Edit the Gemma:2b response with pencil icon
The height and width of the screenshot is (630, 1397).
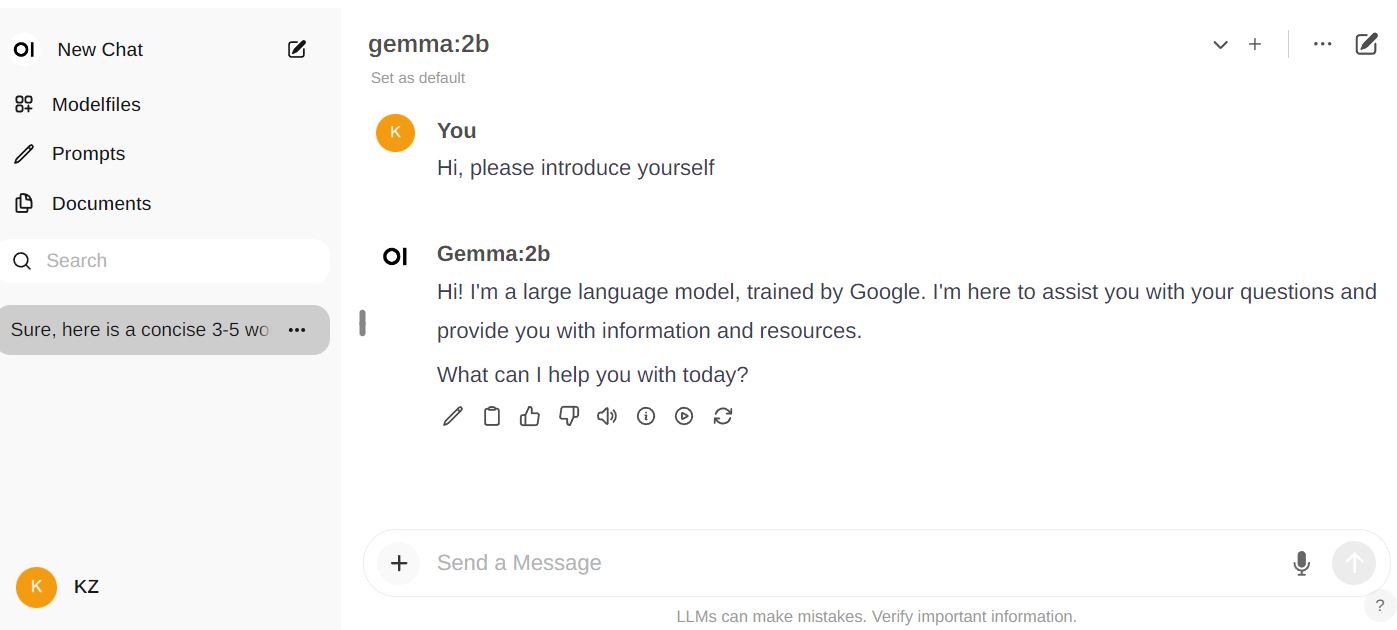tap(453, 416)
